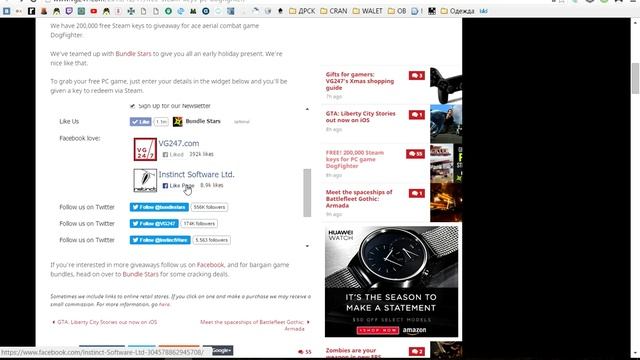Click the Instinct Software logo thumbnail

[x=145, y=180]
